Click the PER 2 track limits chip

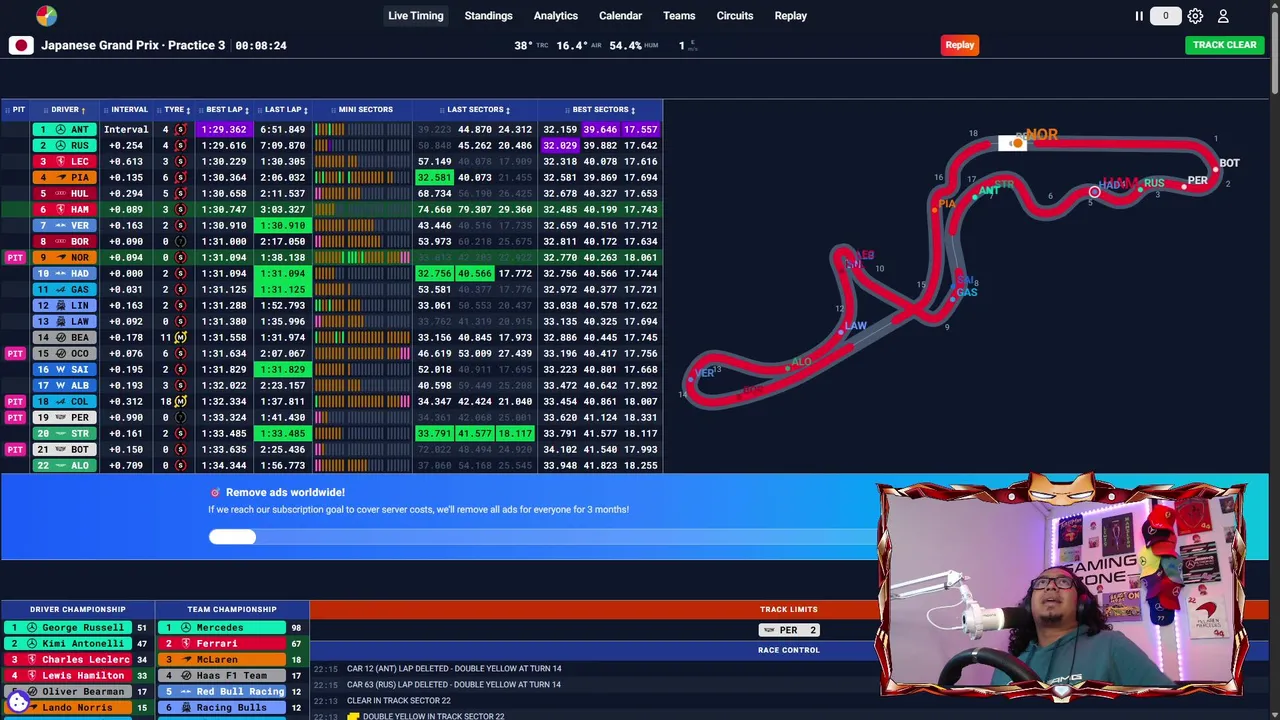(788, 630)
